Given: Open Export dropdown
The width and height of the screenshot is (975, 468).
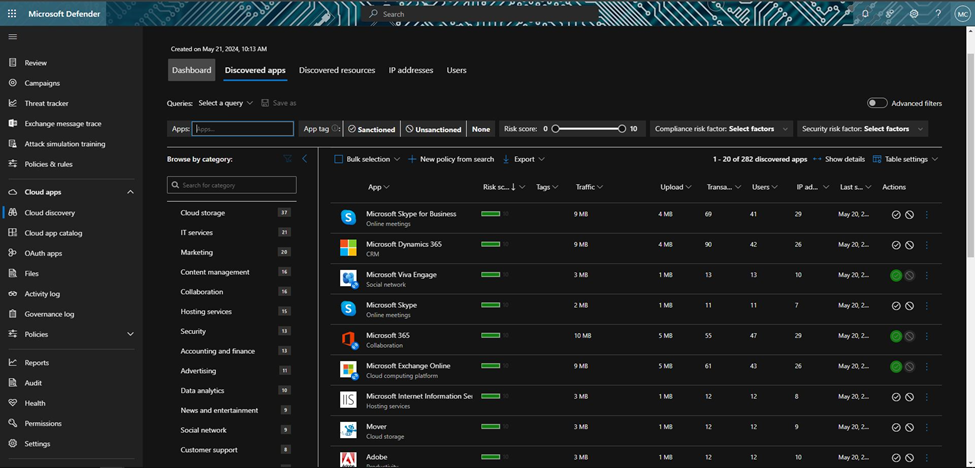Looking at the screenshot, I should pyautogui.click(x=524, y=159).
